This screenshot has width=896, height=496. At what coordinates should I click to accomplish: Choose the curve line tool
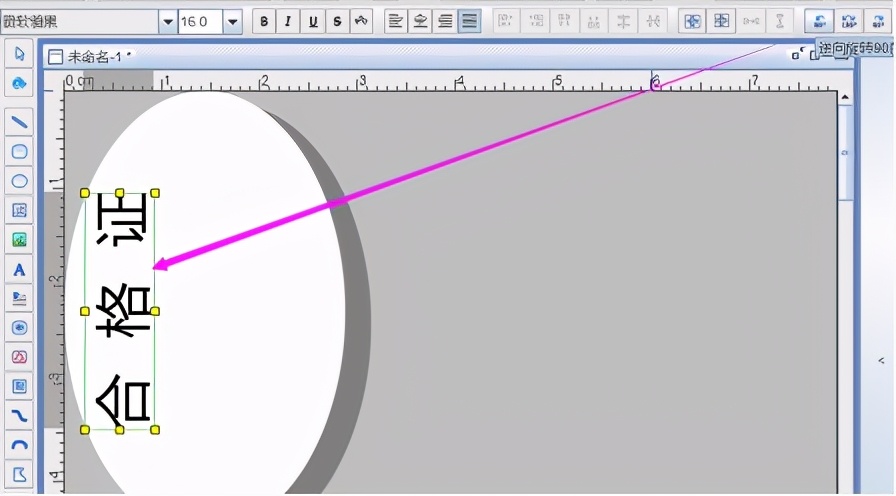[19, 415]
